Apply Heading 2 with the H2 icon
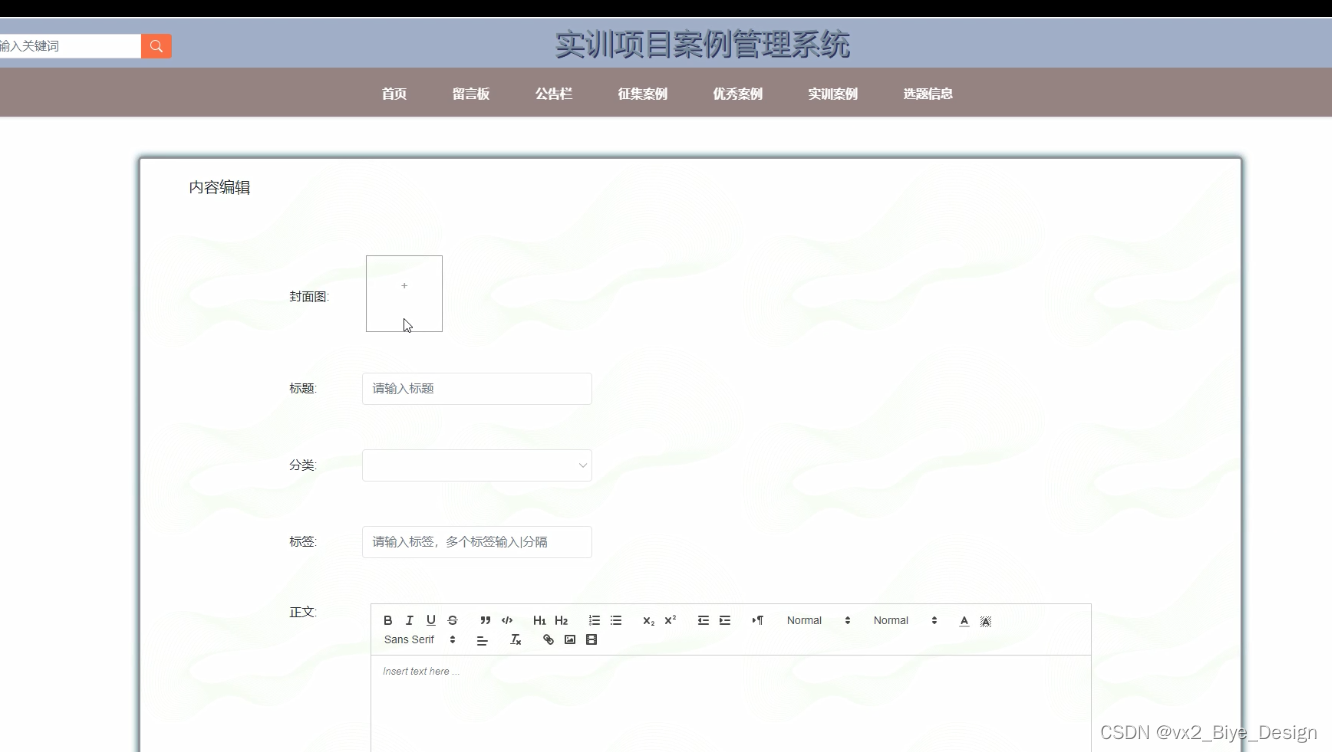 click(561, 621)
